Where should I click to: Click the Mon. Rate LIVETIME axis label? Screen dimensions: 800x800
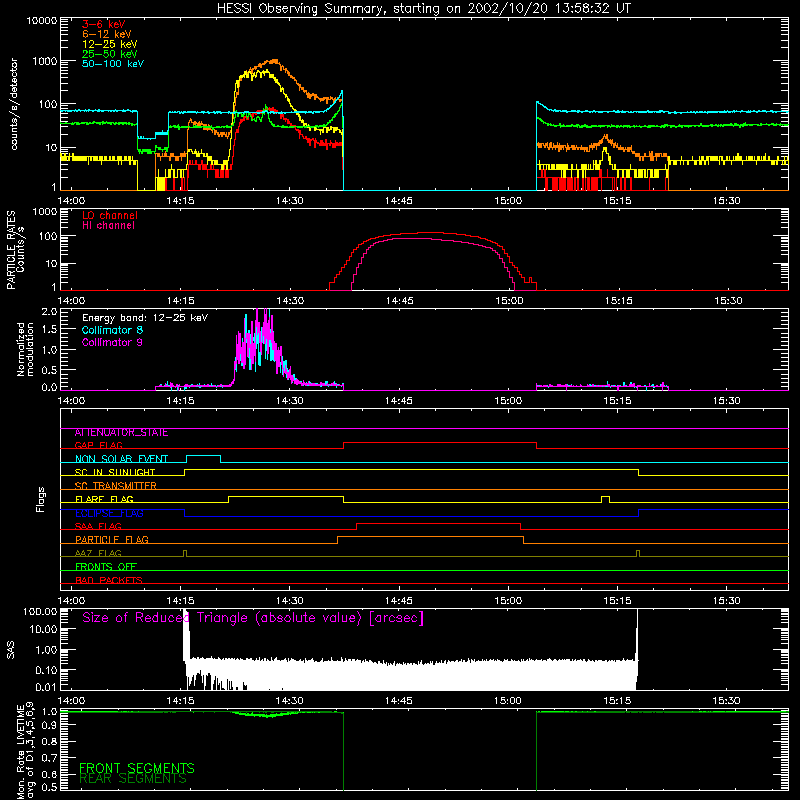click(25, 750)
